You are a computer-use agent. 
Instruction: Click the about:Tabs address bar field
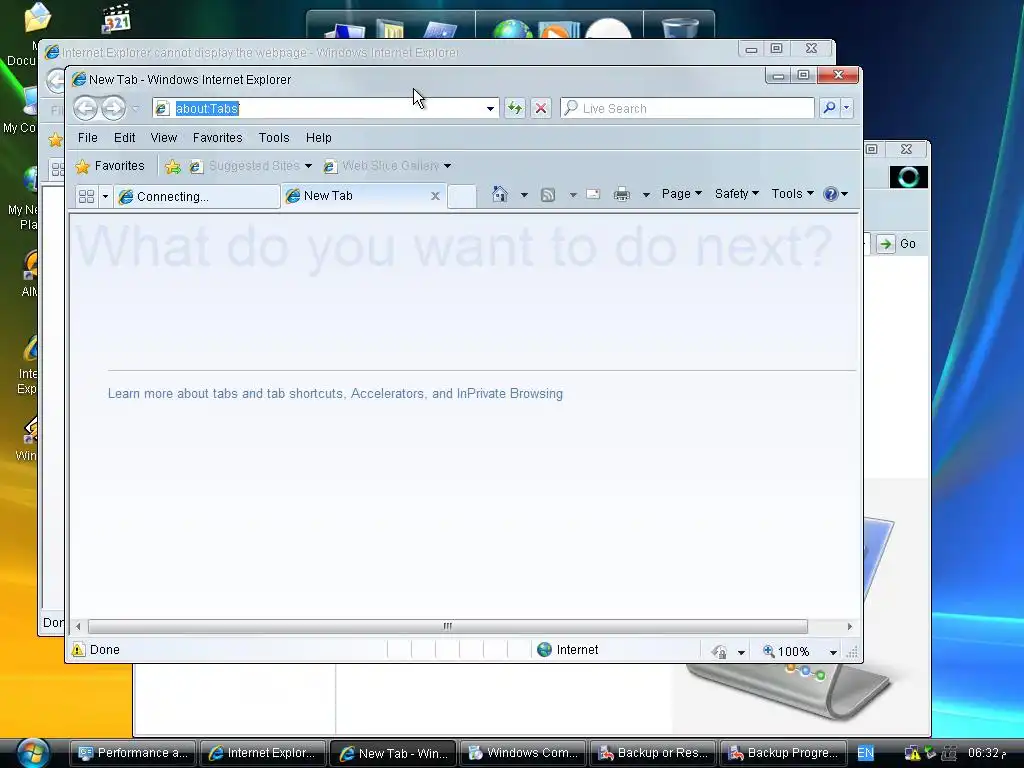point(319,108)
